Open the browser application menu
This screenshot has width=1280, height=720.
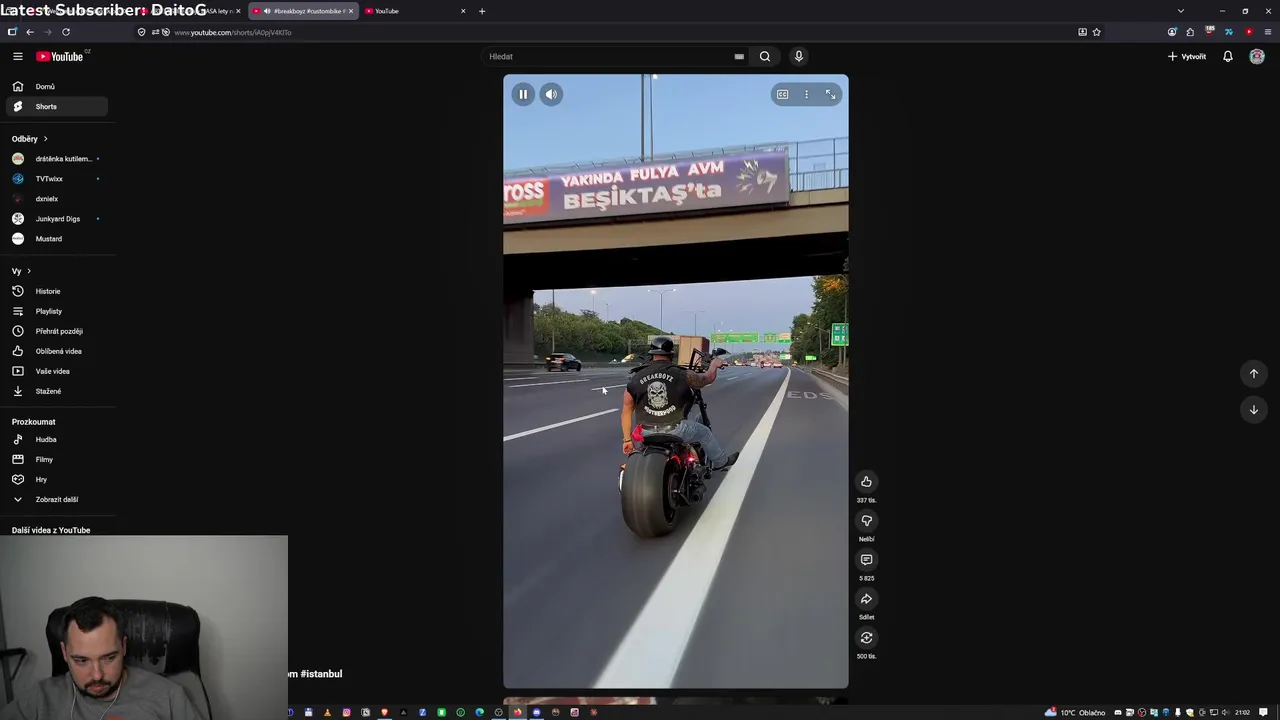[1268, 32]
